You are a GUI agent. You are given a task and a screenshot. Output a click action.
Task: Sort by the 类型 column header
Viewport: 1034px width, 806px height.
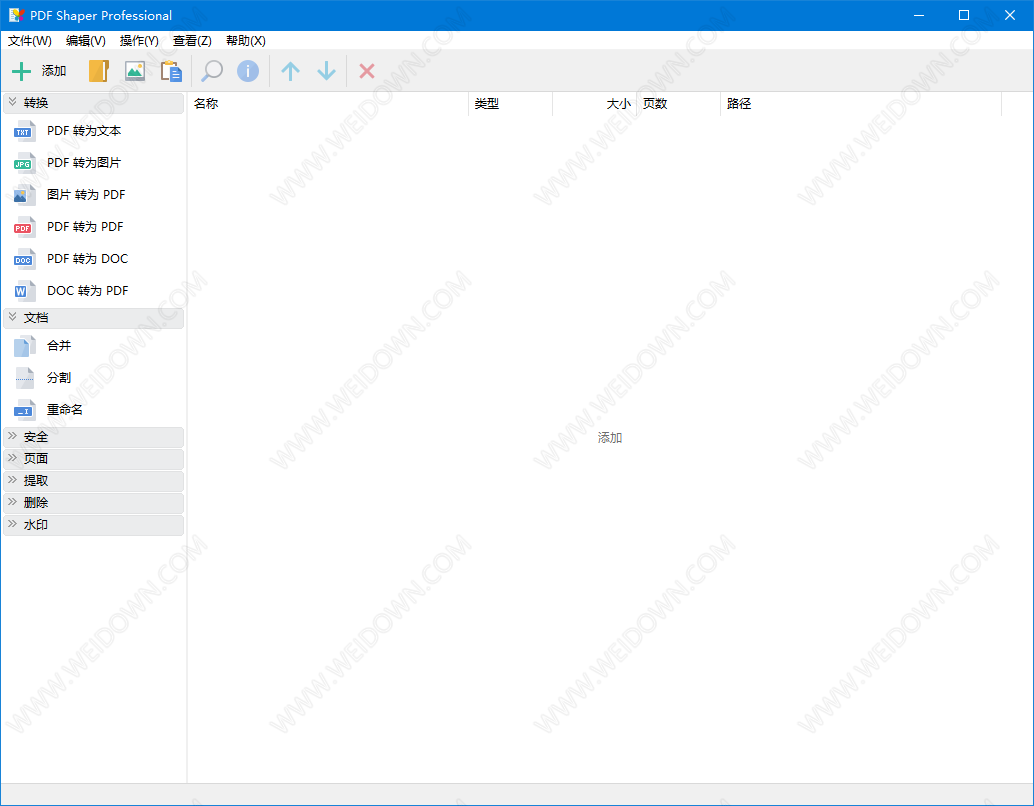tap(510, 104)
